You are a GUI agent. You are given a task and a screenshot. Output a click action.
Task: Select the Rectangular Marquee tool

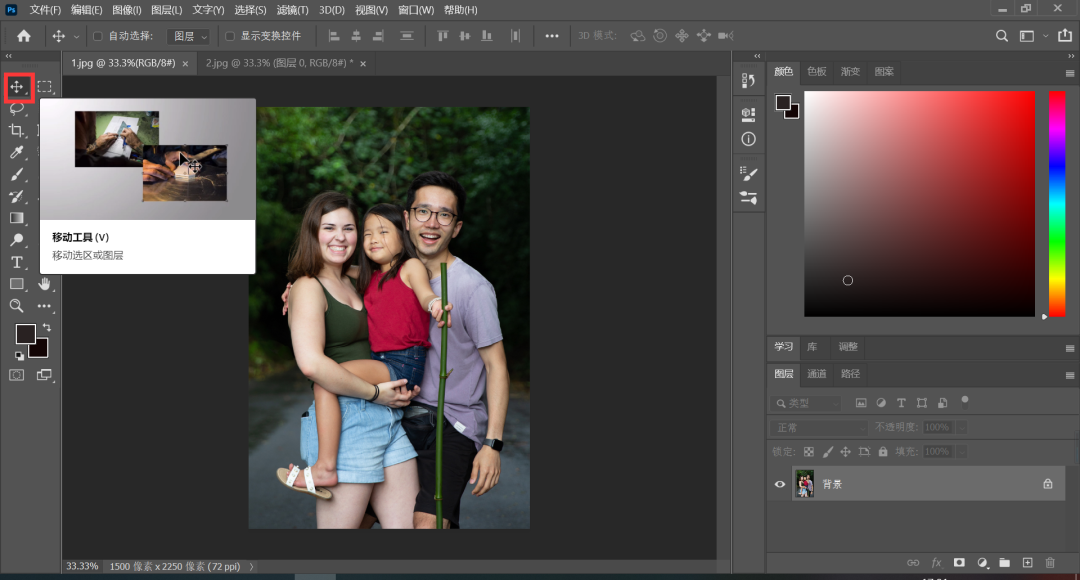pyautogui.click(x=45, y=87)
